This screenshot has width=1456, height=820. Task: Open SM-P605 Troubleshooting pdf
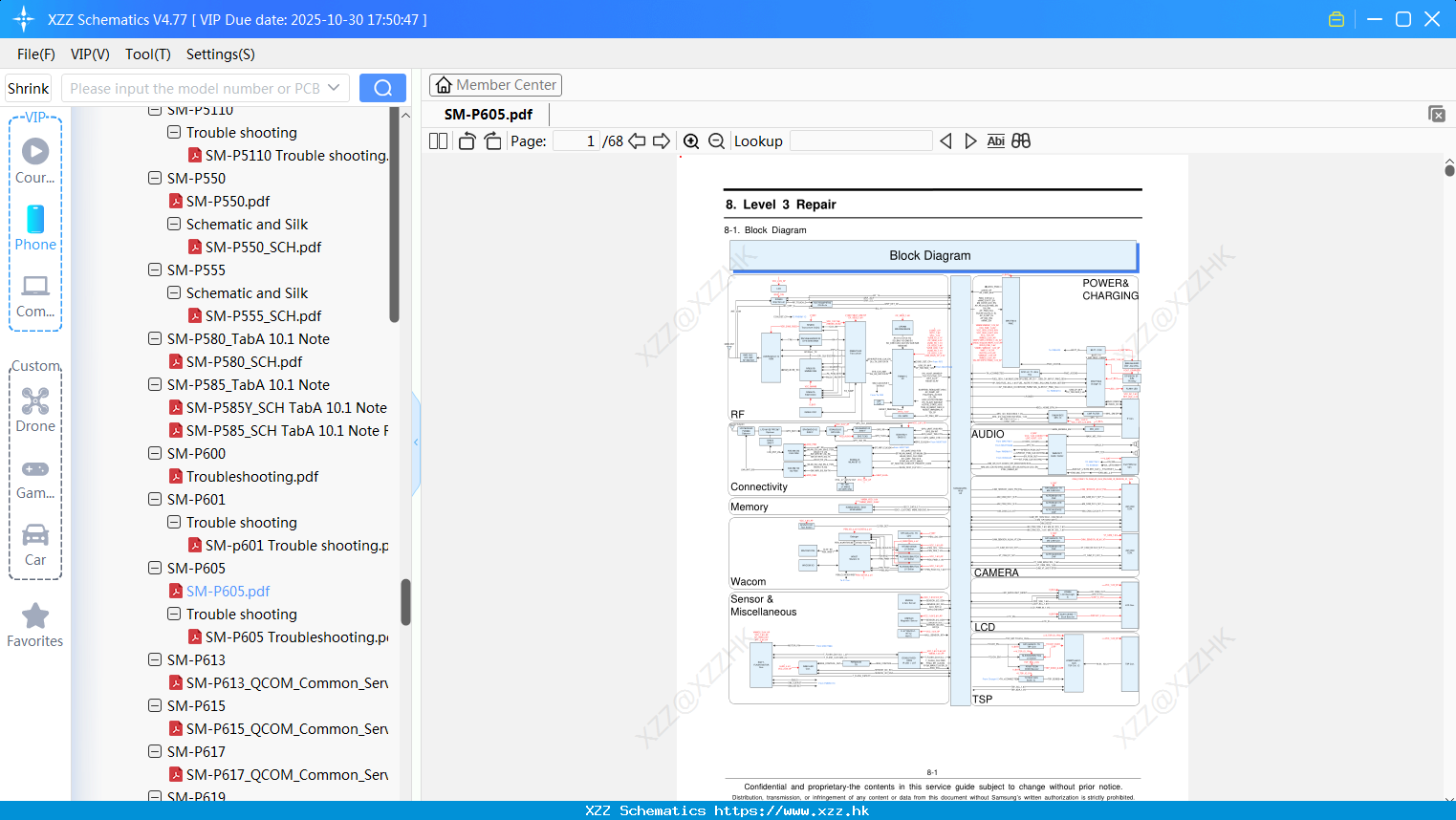288,637
